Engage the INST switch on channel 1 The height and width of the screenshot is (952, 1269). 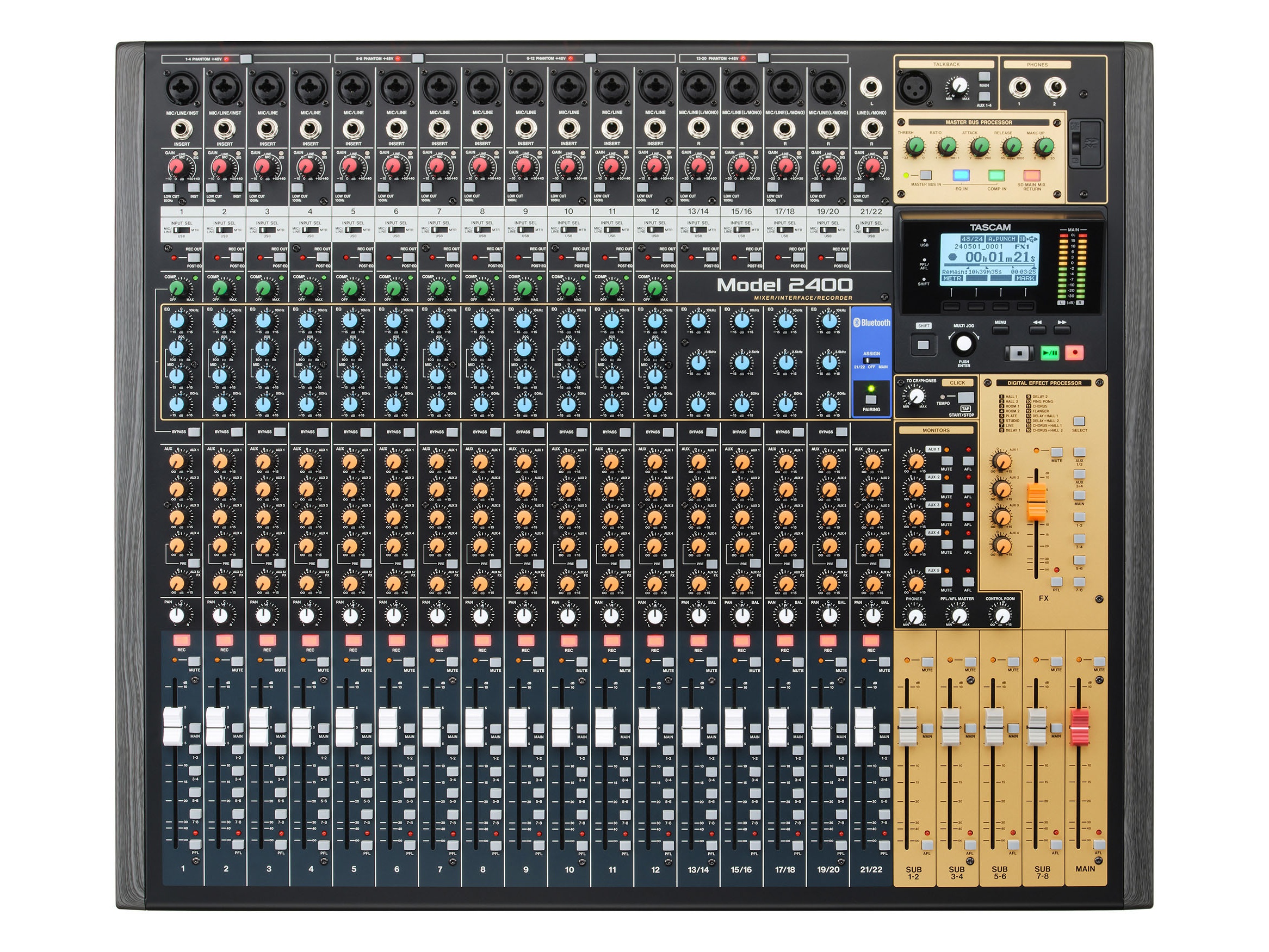[194, 187]
